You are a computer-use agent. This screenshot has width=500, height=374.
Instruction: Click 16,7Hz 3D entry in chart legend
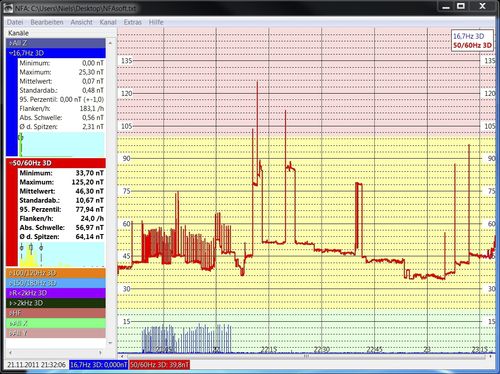point(468,36)
